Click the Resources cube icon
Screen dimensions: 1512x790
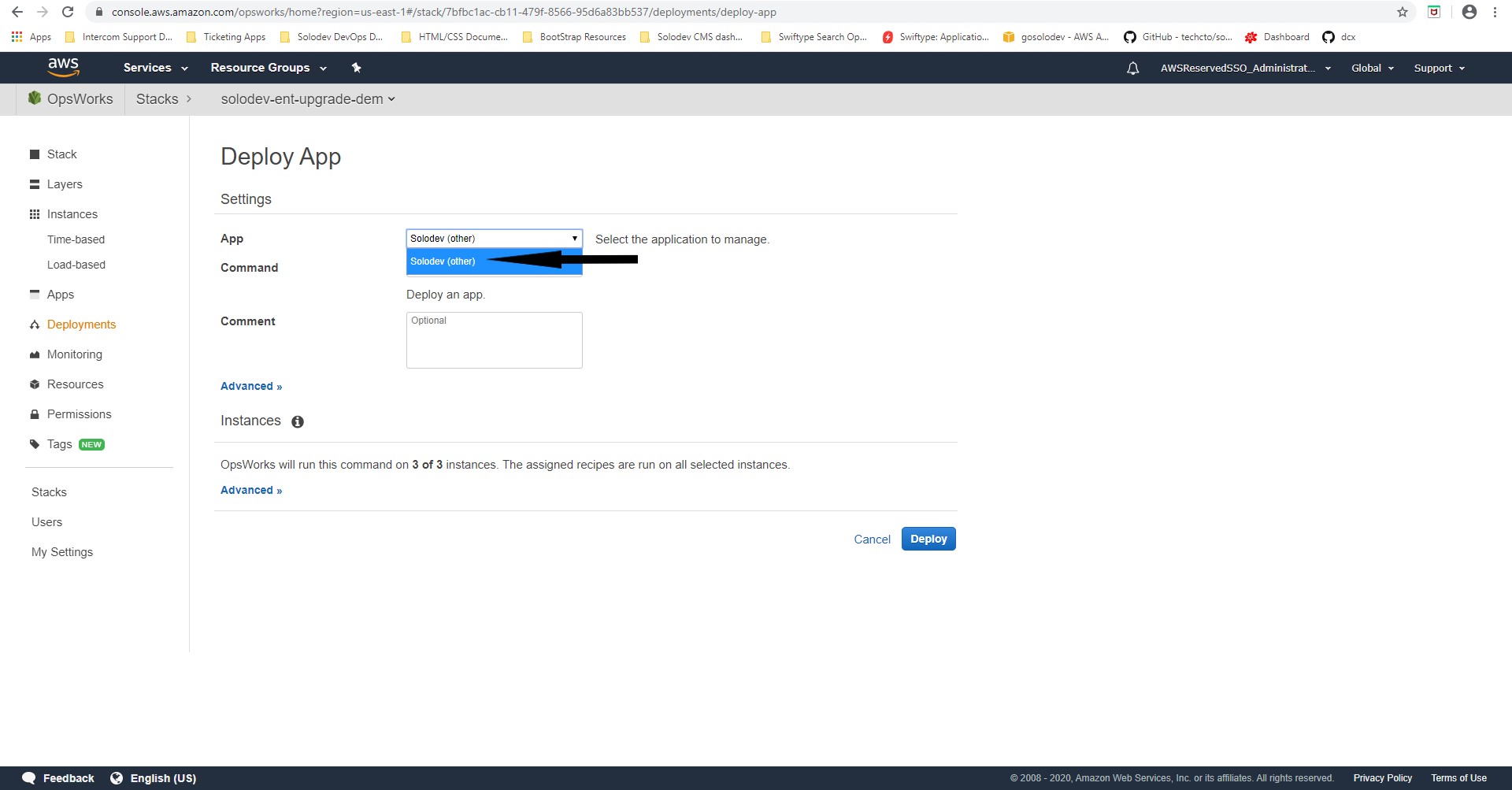35,384
